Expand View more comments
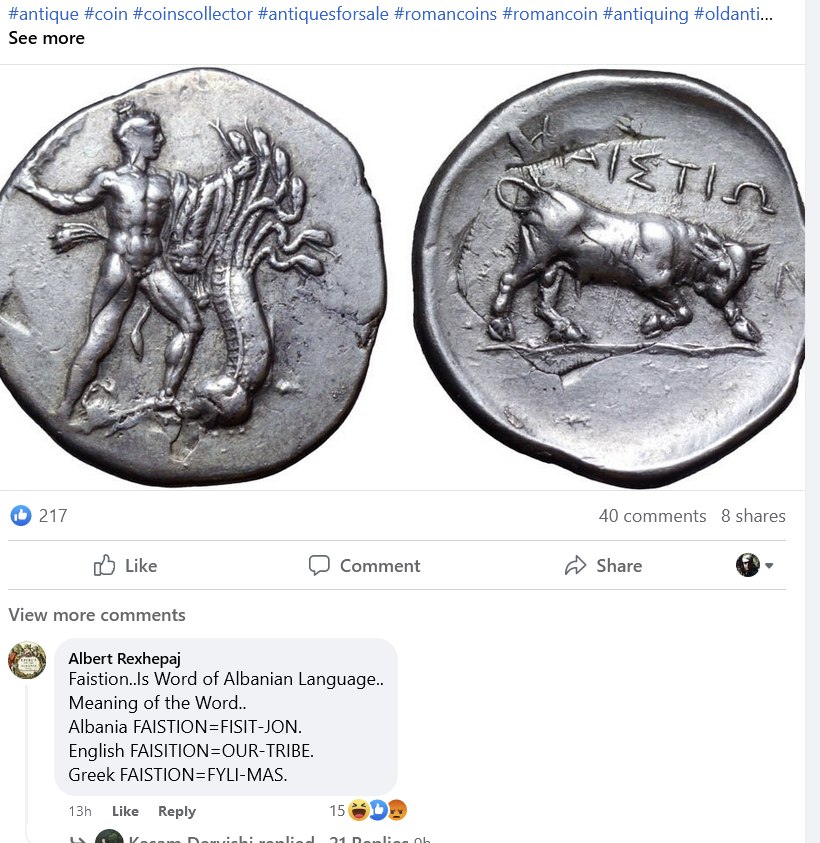The image size is (820, 843). point(97,615)
